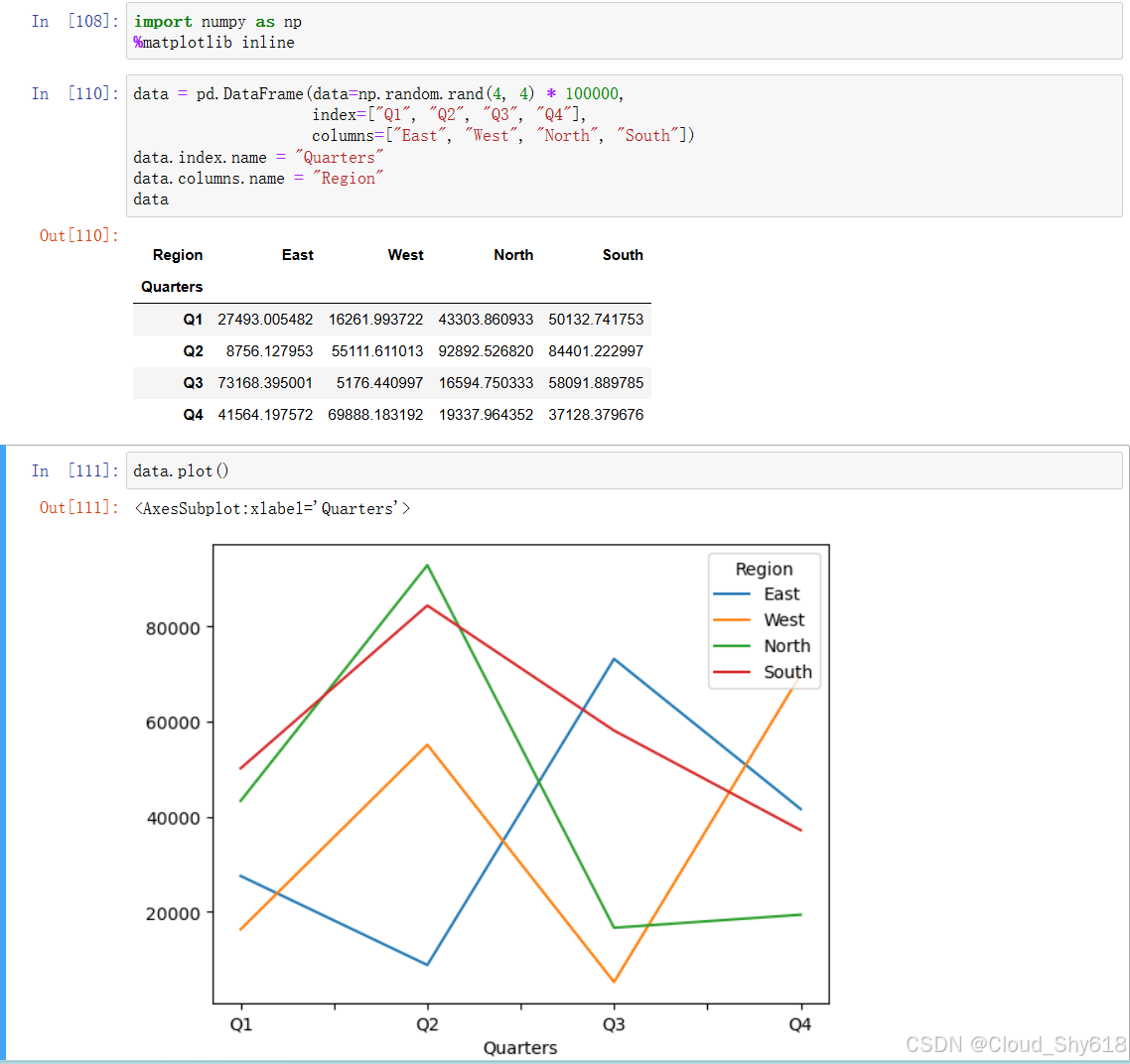Click cell value 5176.440997
Viewport: 1130px width, 1064px height.
coord(379,382)
